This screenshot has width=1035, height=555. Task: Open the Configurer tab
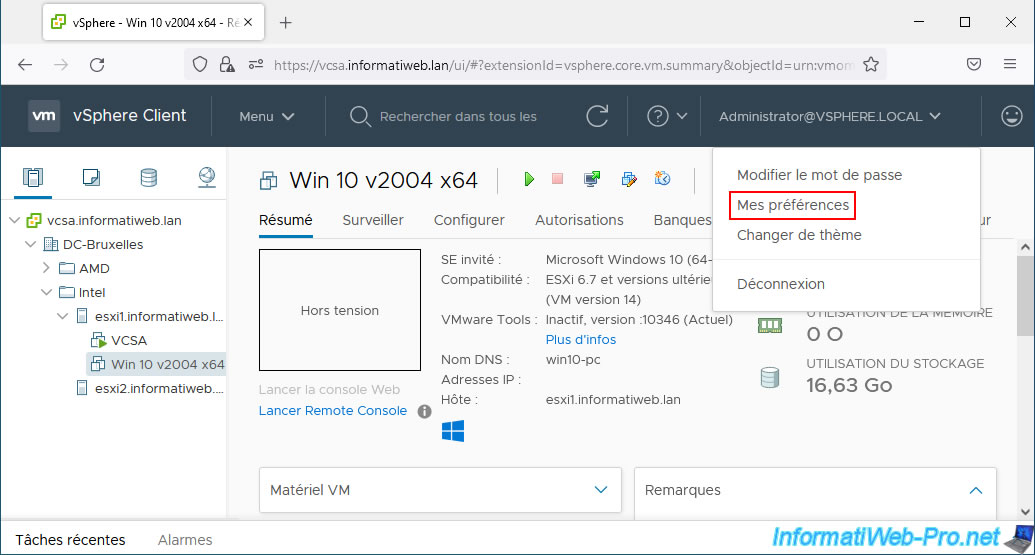coord(469,220)
